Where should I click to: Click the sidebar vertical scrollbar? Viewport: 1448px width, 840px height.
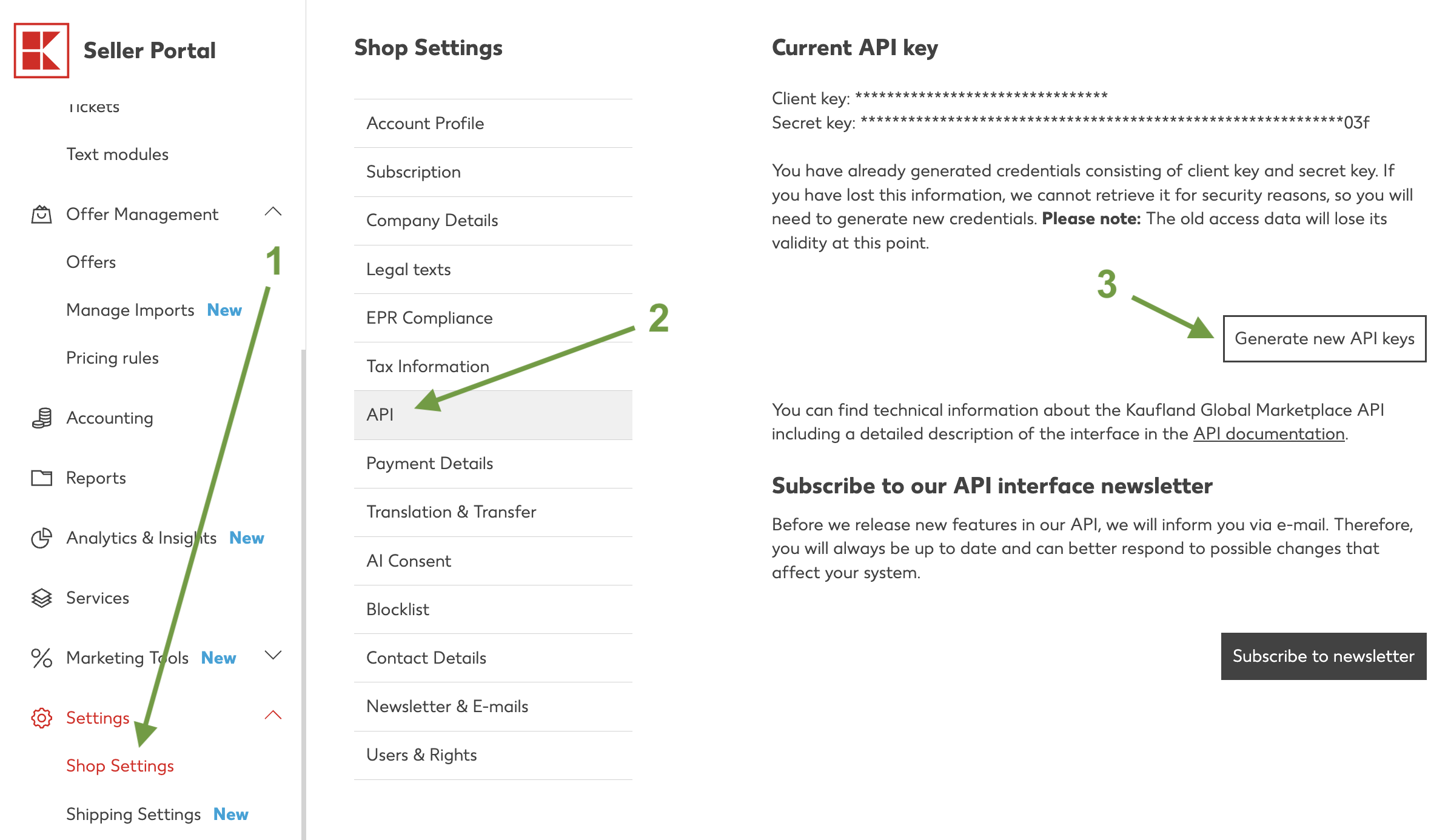click(x=303, y=594)
